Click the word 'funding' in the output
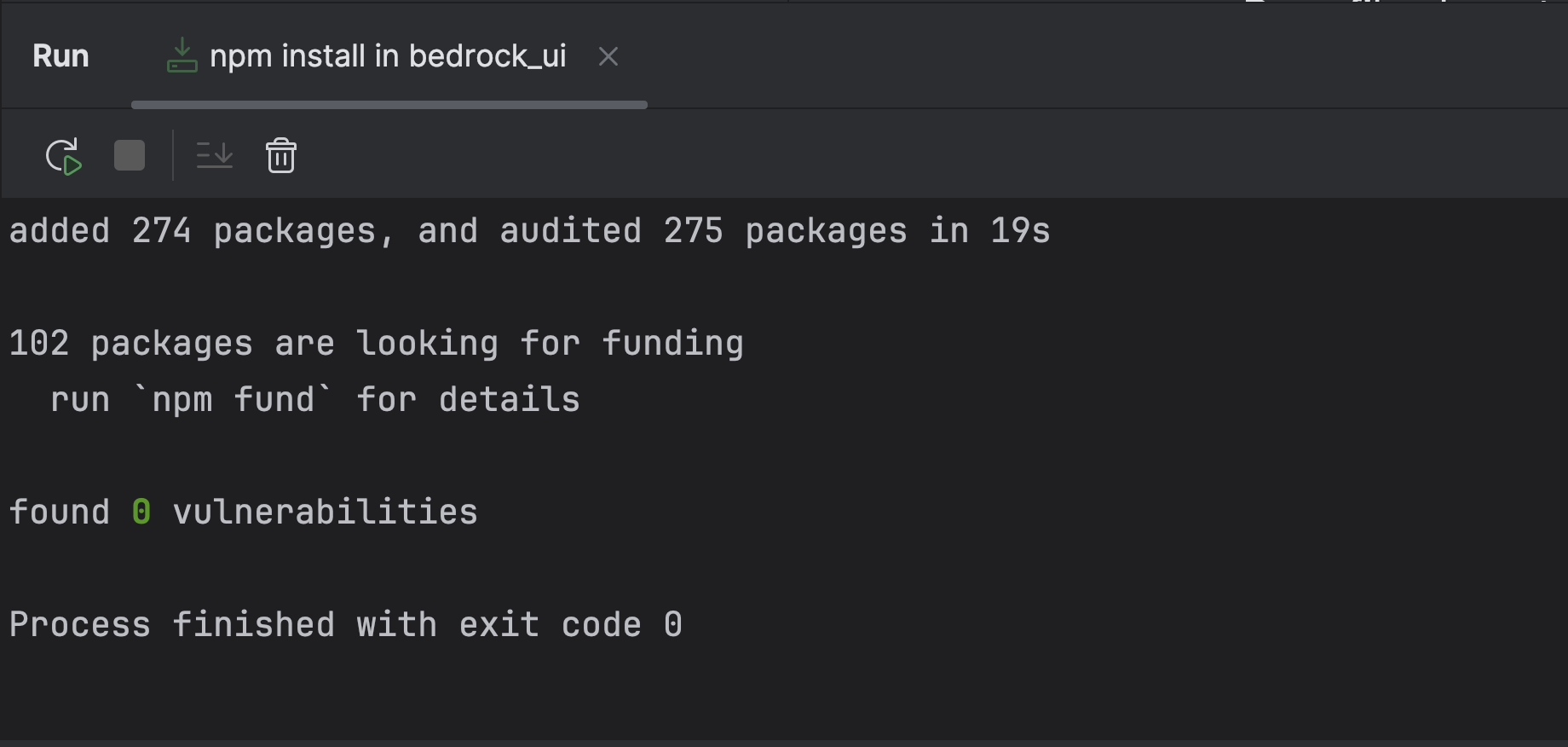The width and height of the screenshot is (1568, 747). point(672,344)
